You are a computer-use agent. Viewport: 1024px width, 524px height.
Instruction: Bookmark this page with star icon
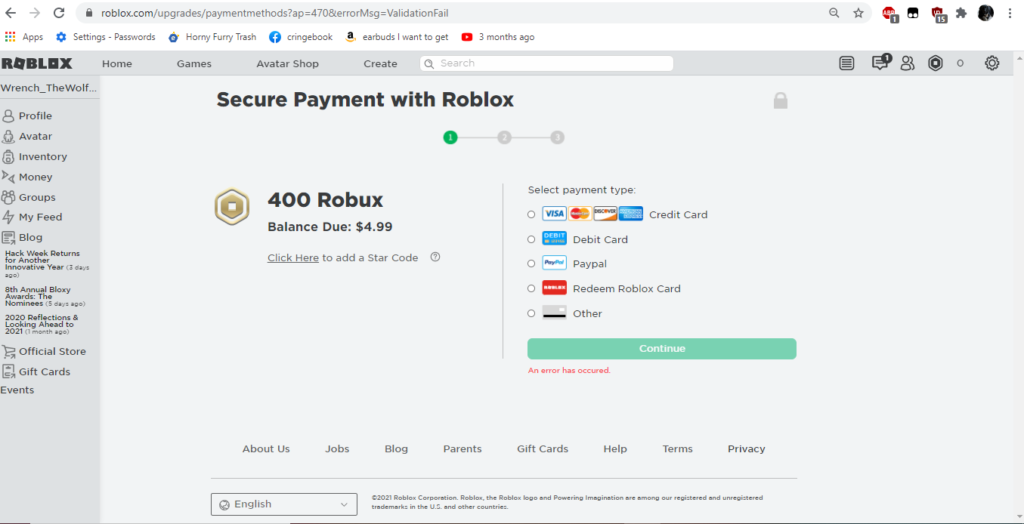858,13
